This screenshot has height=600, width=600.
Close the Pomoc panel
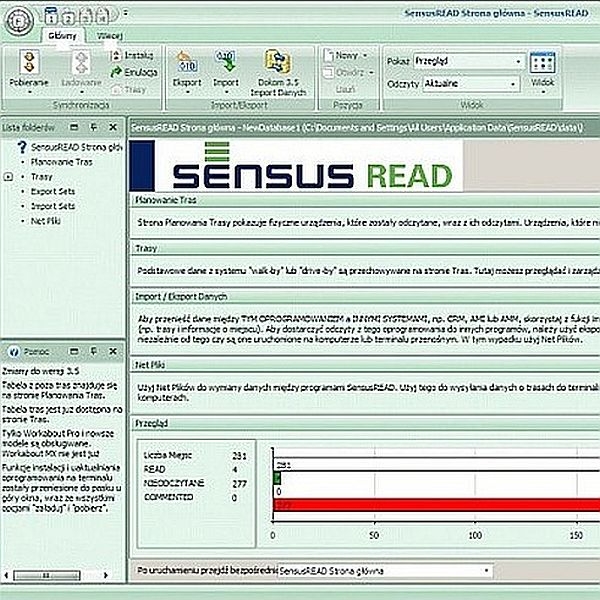point(113,351)
